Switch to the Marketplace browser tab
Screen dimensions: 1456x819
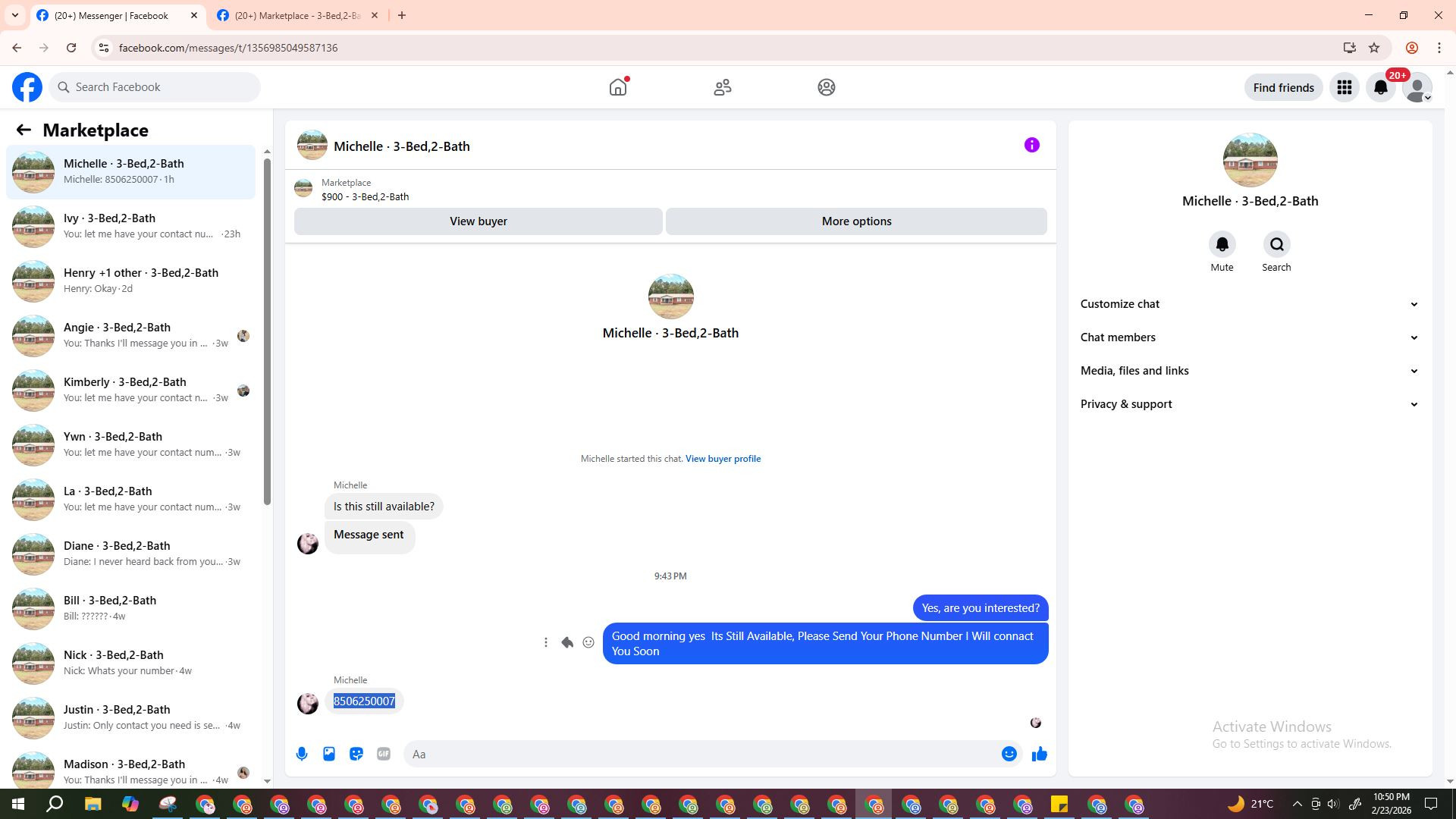click(x=297, y=15)
